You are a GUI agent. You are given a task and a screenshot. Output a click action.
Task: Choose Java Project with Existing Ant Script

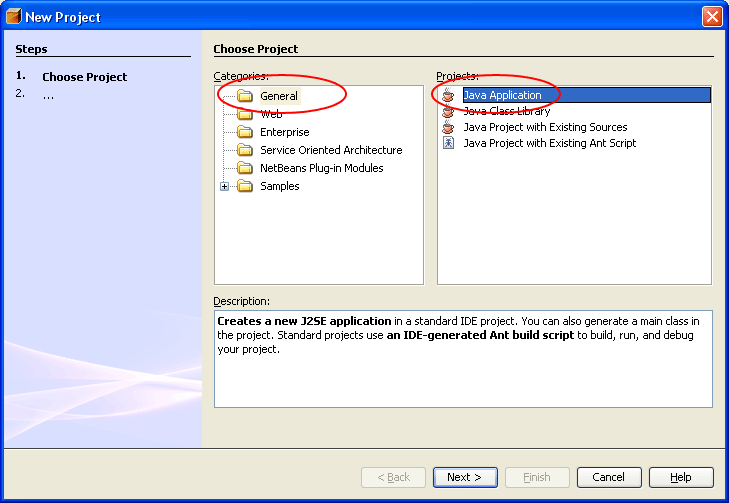(x=549, y=143)
